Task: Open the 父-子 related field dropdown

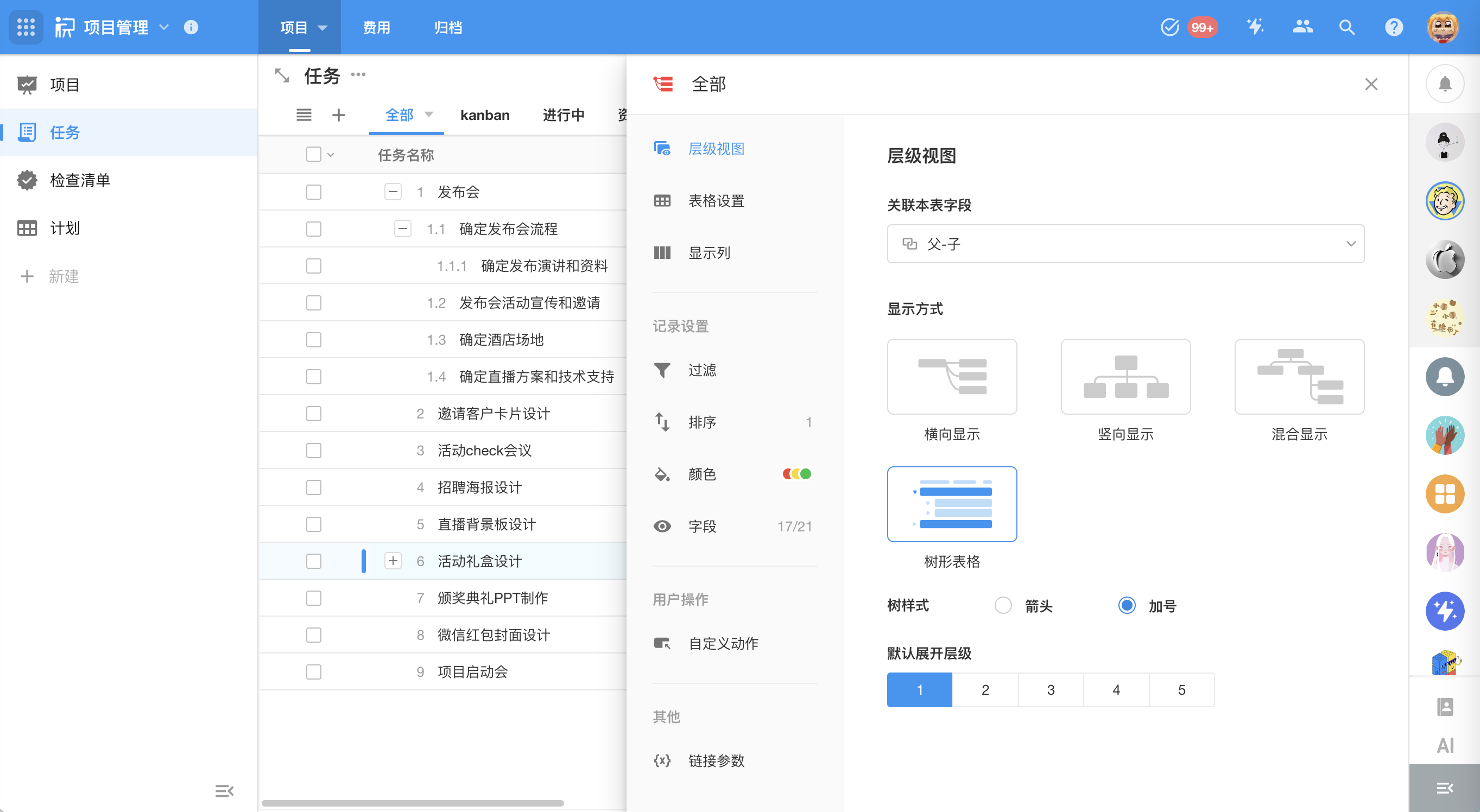Action: (x=1125, y=244)
